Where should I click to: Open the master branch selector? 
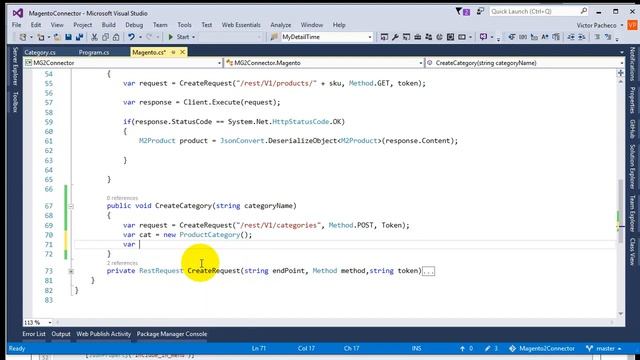tap(604, 348)
